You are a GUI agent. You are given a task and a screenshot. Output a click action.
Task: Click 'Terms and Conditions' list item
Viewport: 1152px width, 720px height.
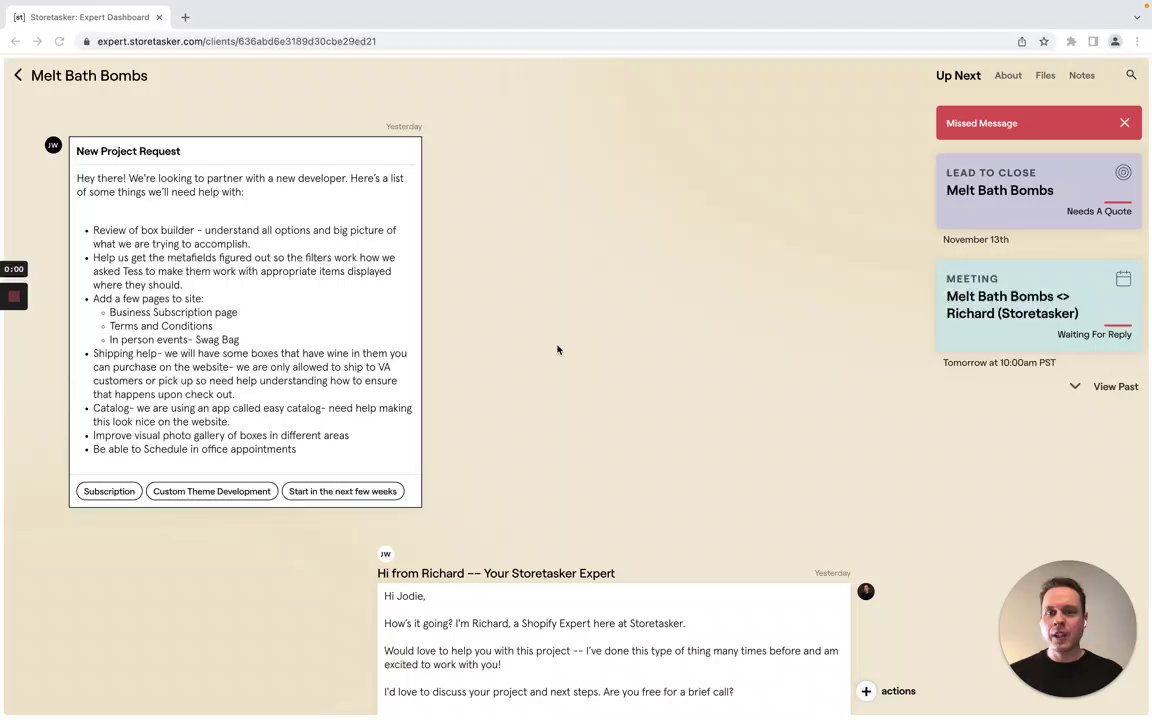coord(161,326)
